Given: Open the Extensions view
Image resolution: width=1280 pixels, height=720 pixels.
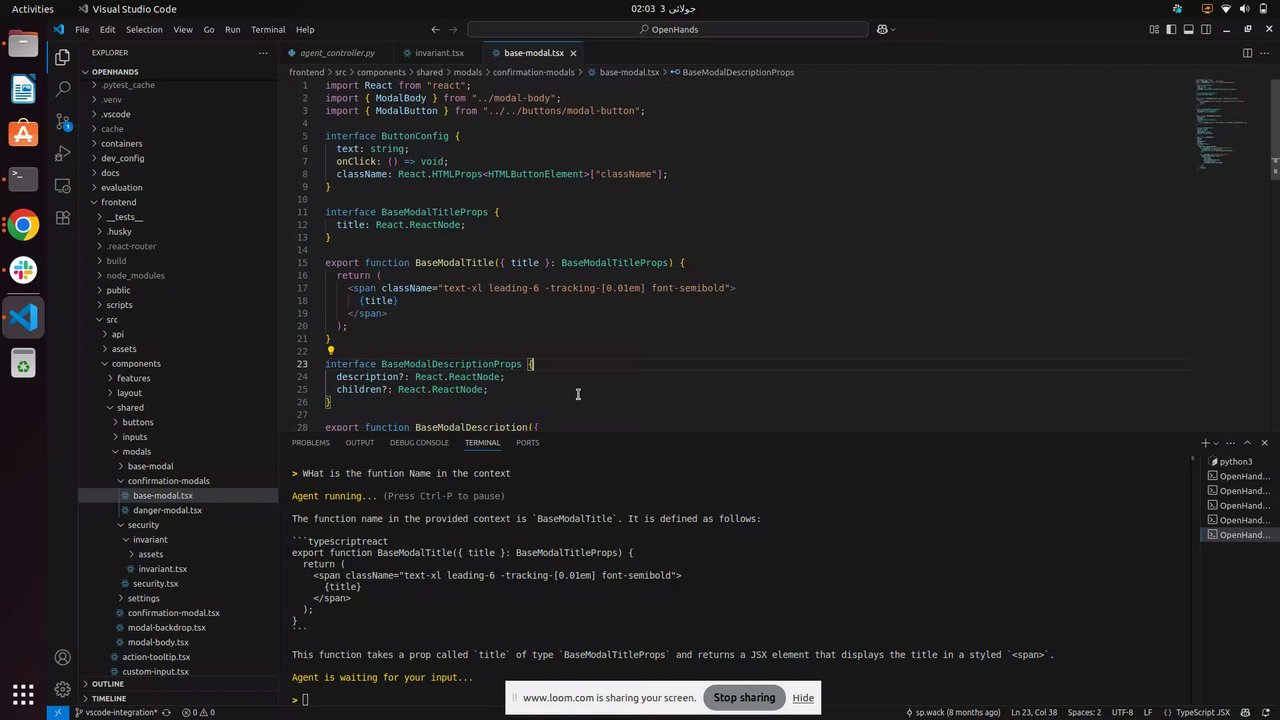Looking at the screenshot, I should (x=62, y=217).
